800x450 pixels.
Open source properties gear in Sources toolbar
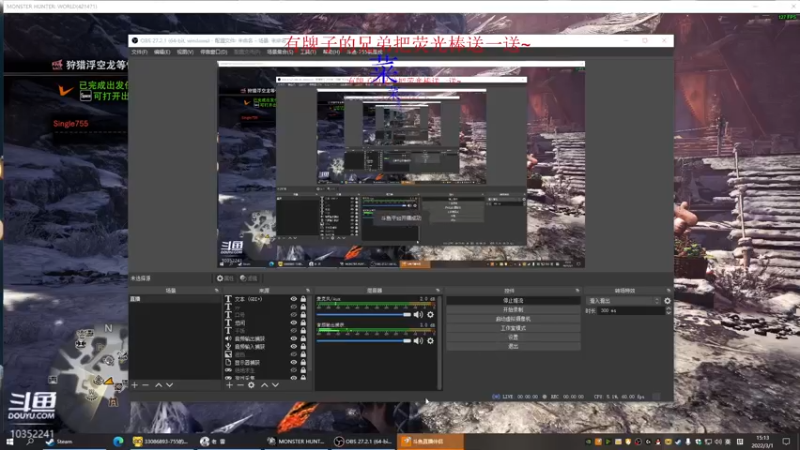click(x=251, y=385)
